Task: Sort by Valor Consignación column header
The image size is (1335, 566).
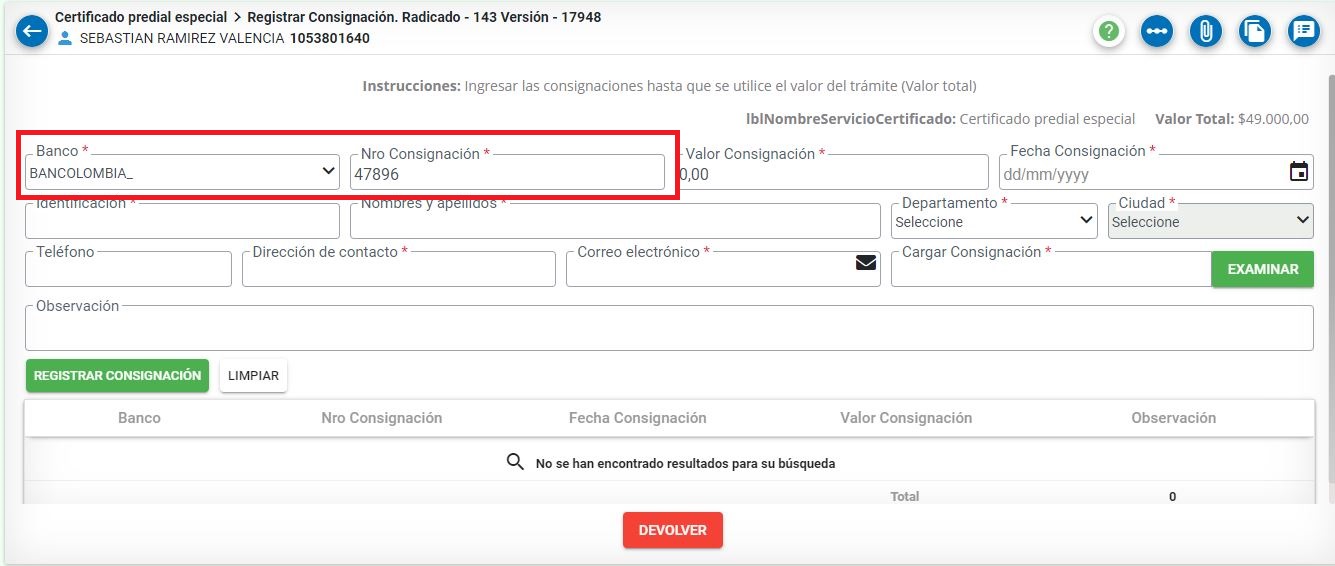Action: 905,418
